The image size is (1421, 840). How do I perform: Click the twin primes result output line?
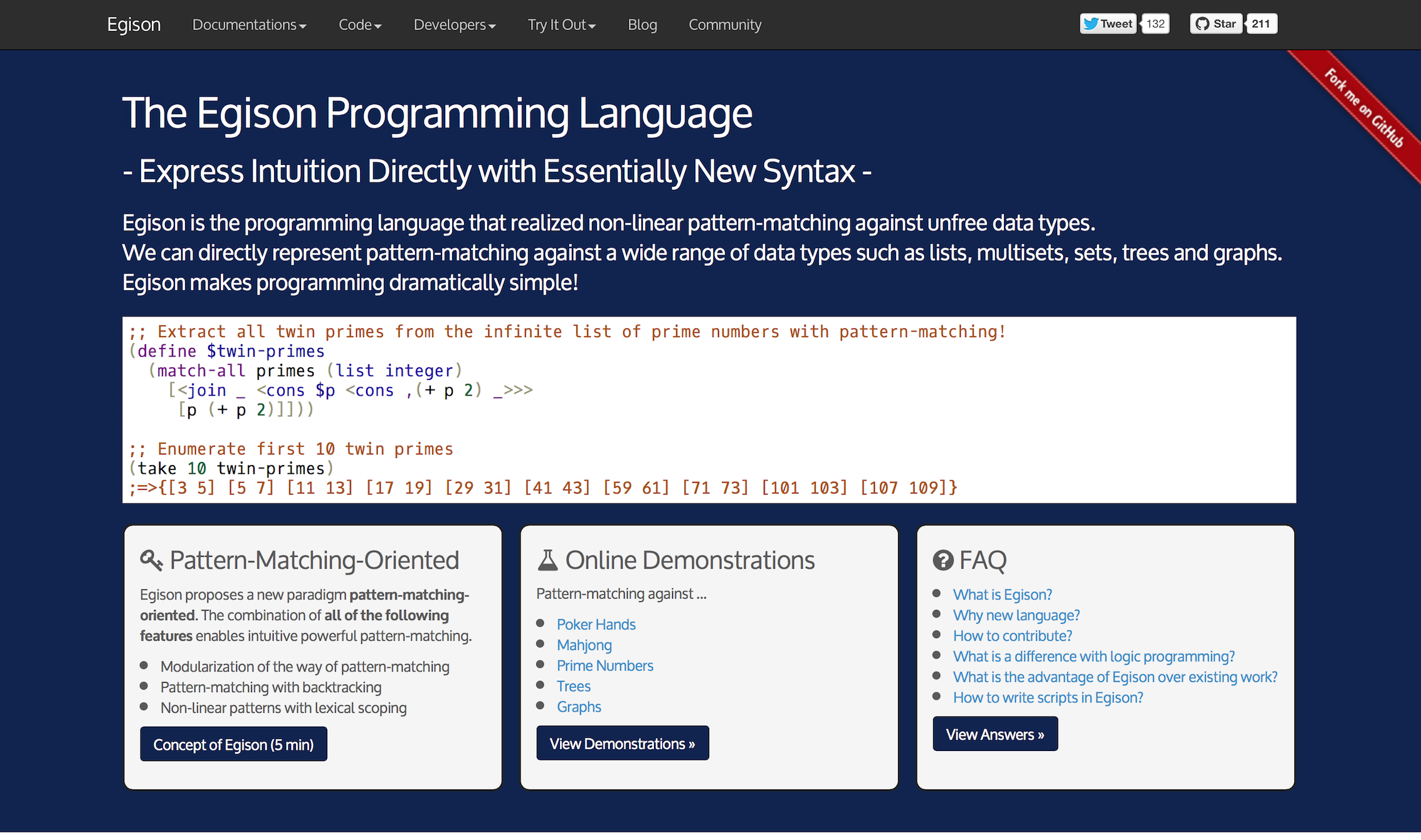click(543, 488)
